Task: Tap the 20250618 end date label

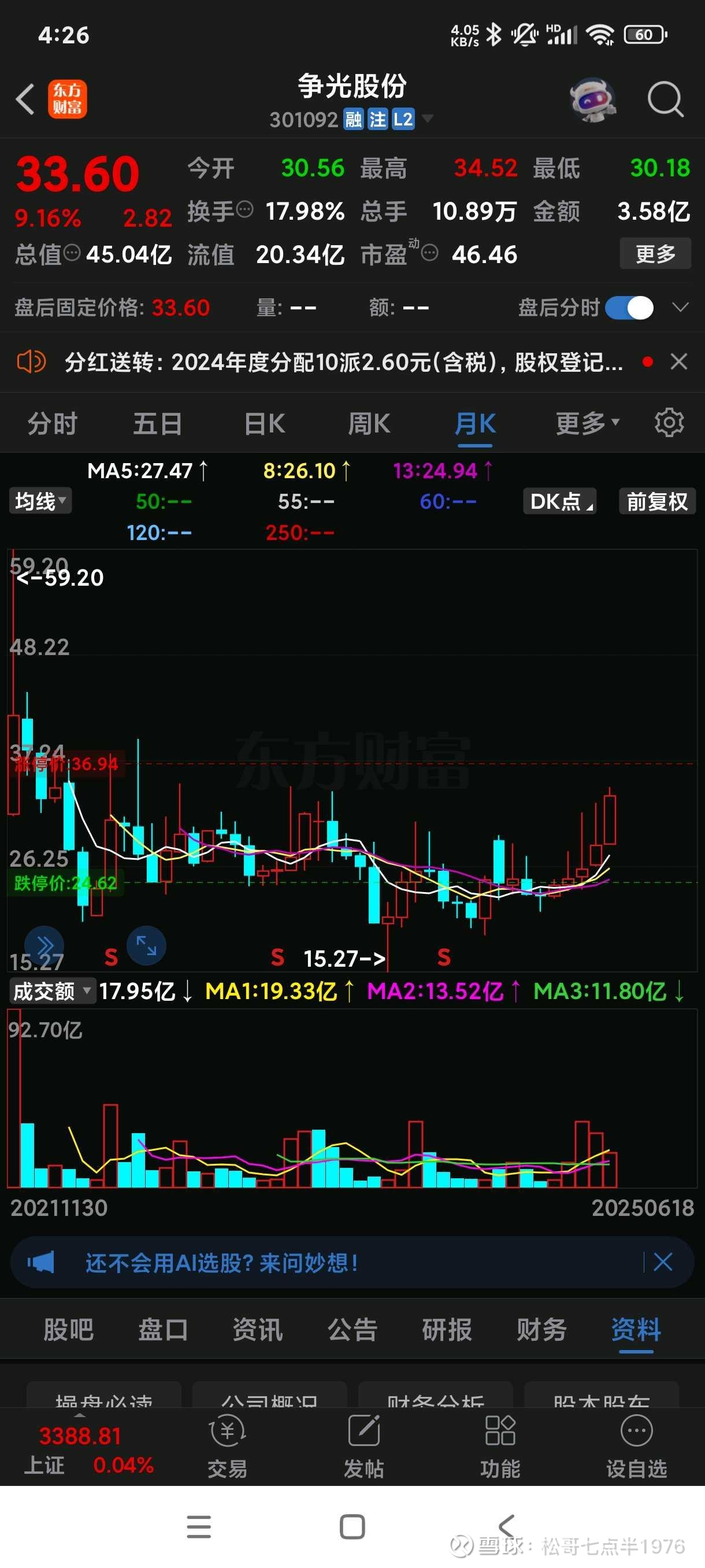Action: coord(643,1208)
